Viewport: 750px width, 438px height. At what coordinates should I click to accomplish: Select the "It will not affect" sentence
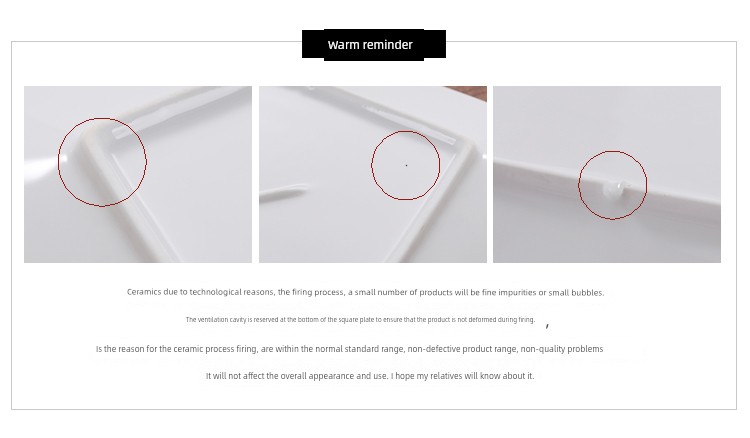(370, 376)
